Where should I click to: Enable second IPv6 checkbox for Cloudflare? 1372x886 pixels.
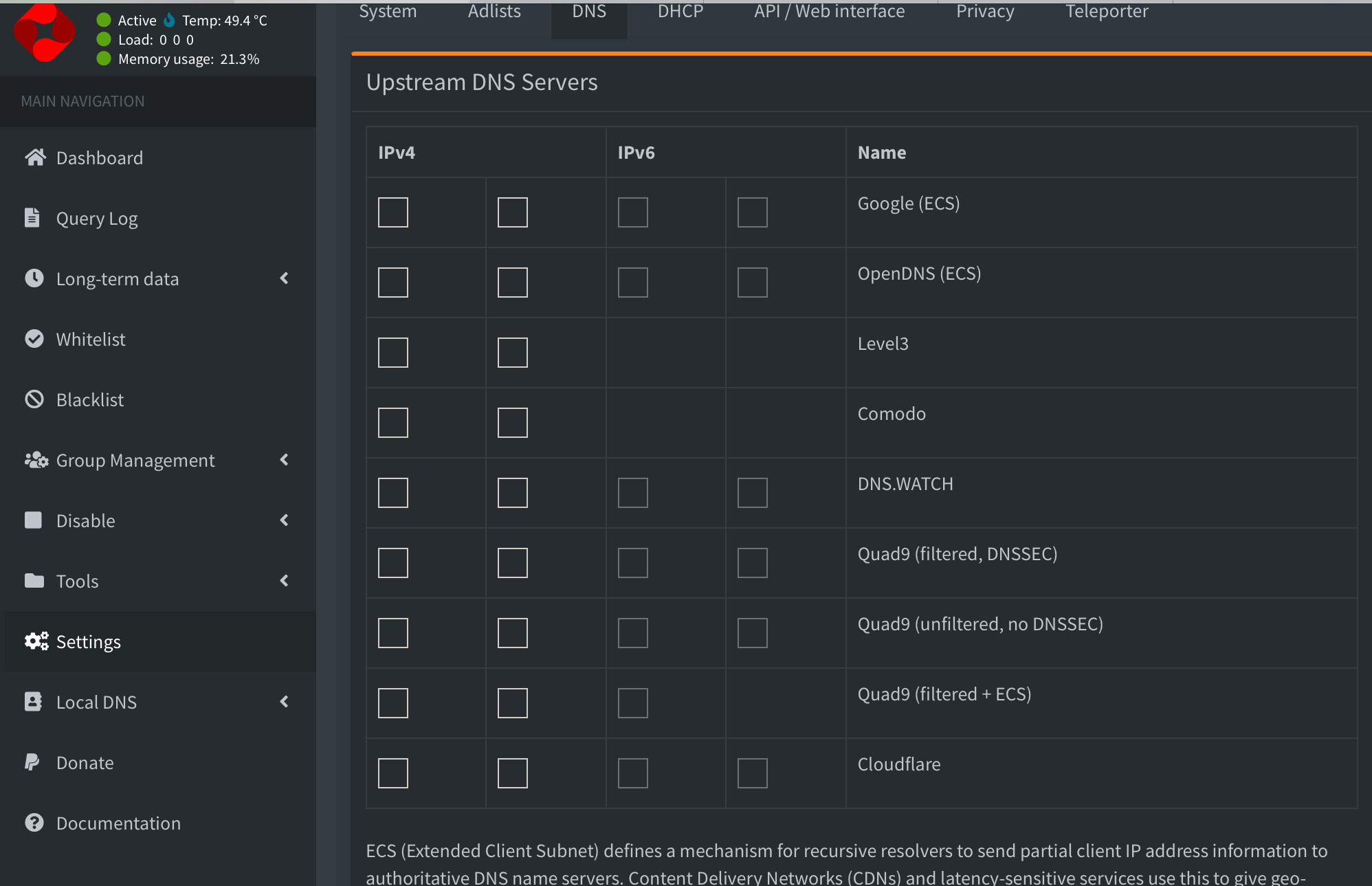click(x=753, y=773)
